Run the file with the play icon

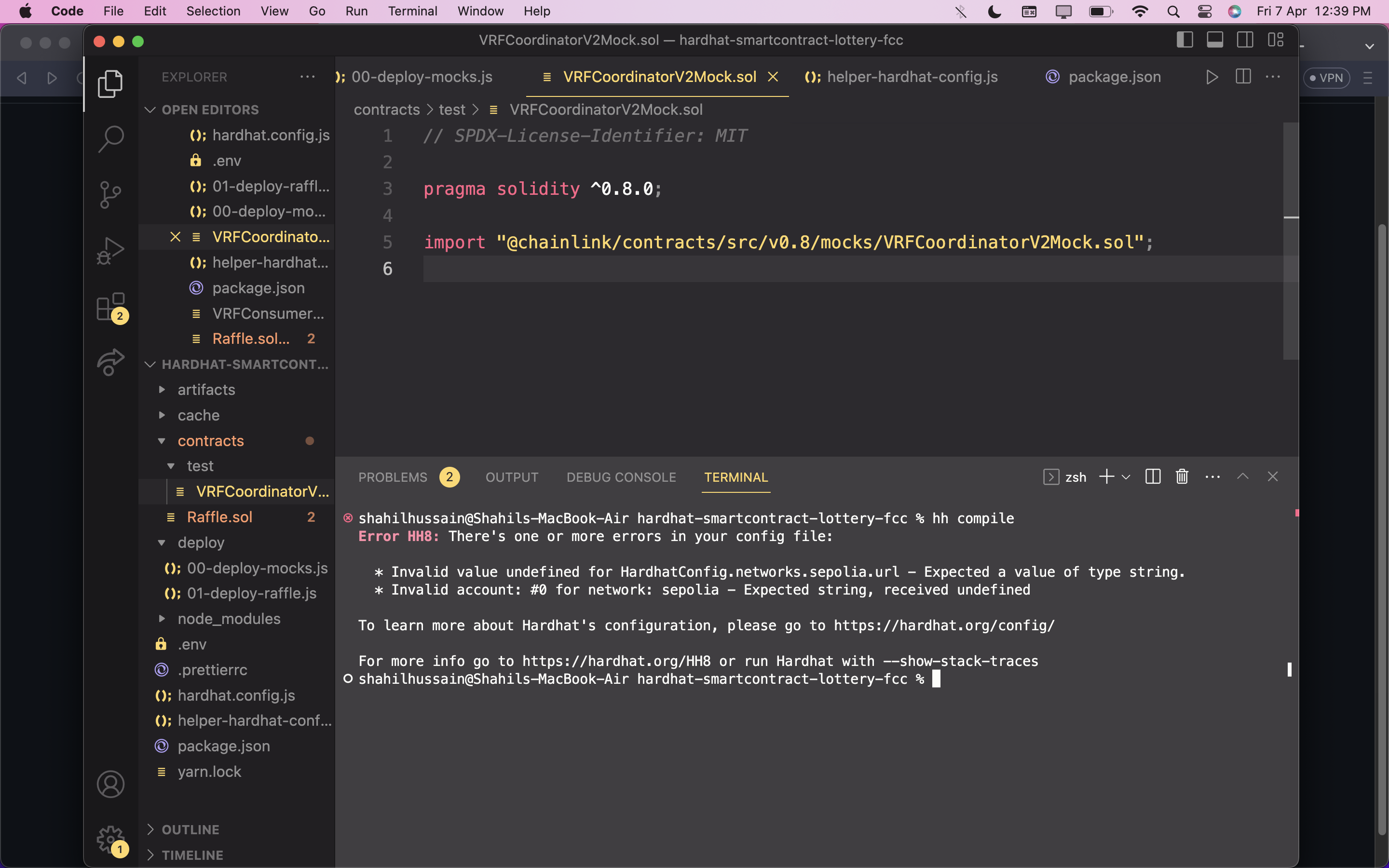coord(1212,77)
